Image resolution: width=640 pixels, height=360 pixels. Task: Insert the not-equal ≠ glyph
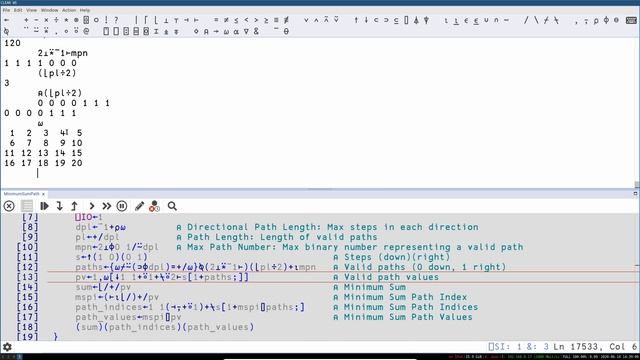coord(226,20)
